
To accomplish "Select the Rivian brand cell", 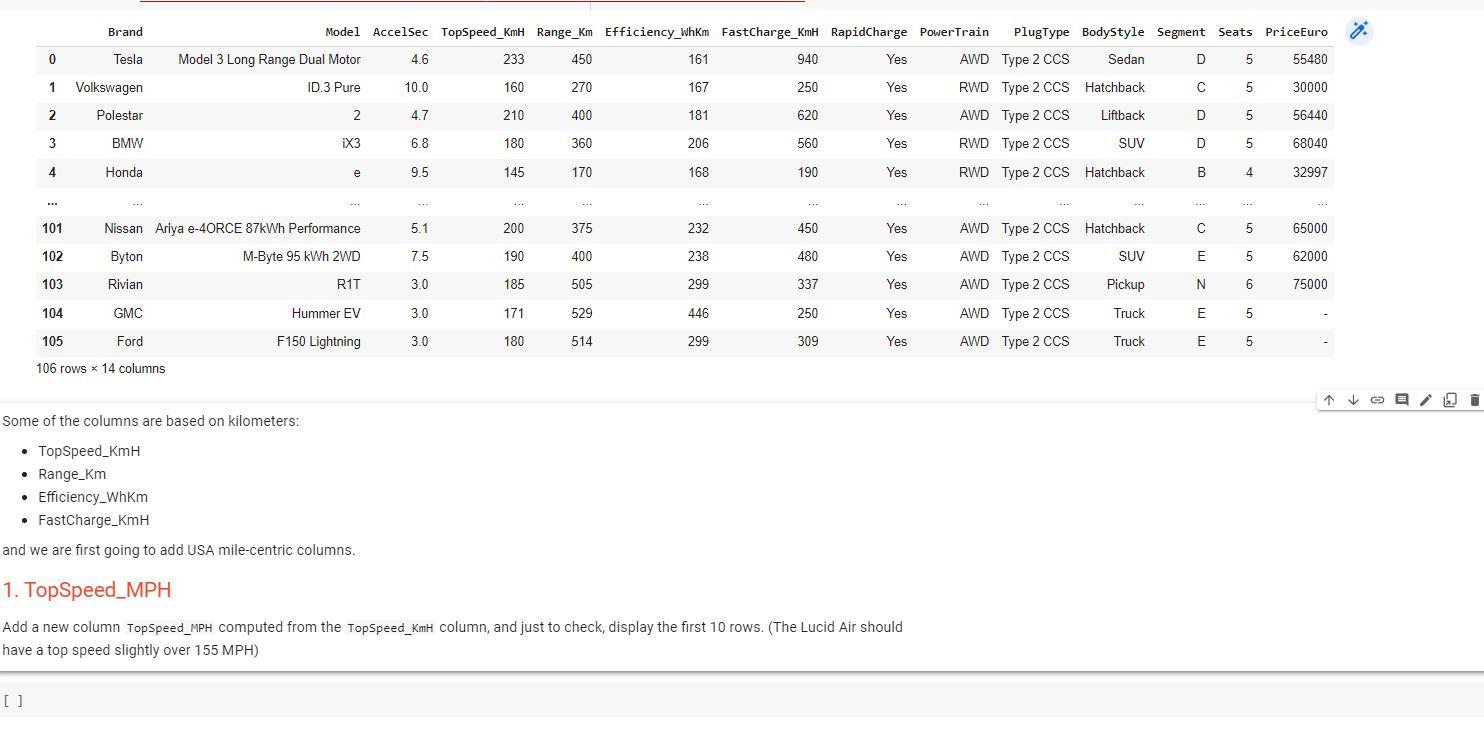I will [126, 285].
